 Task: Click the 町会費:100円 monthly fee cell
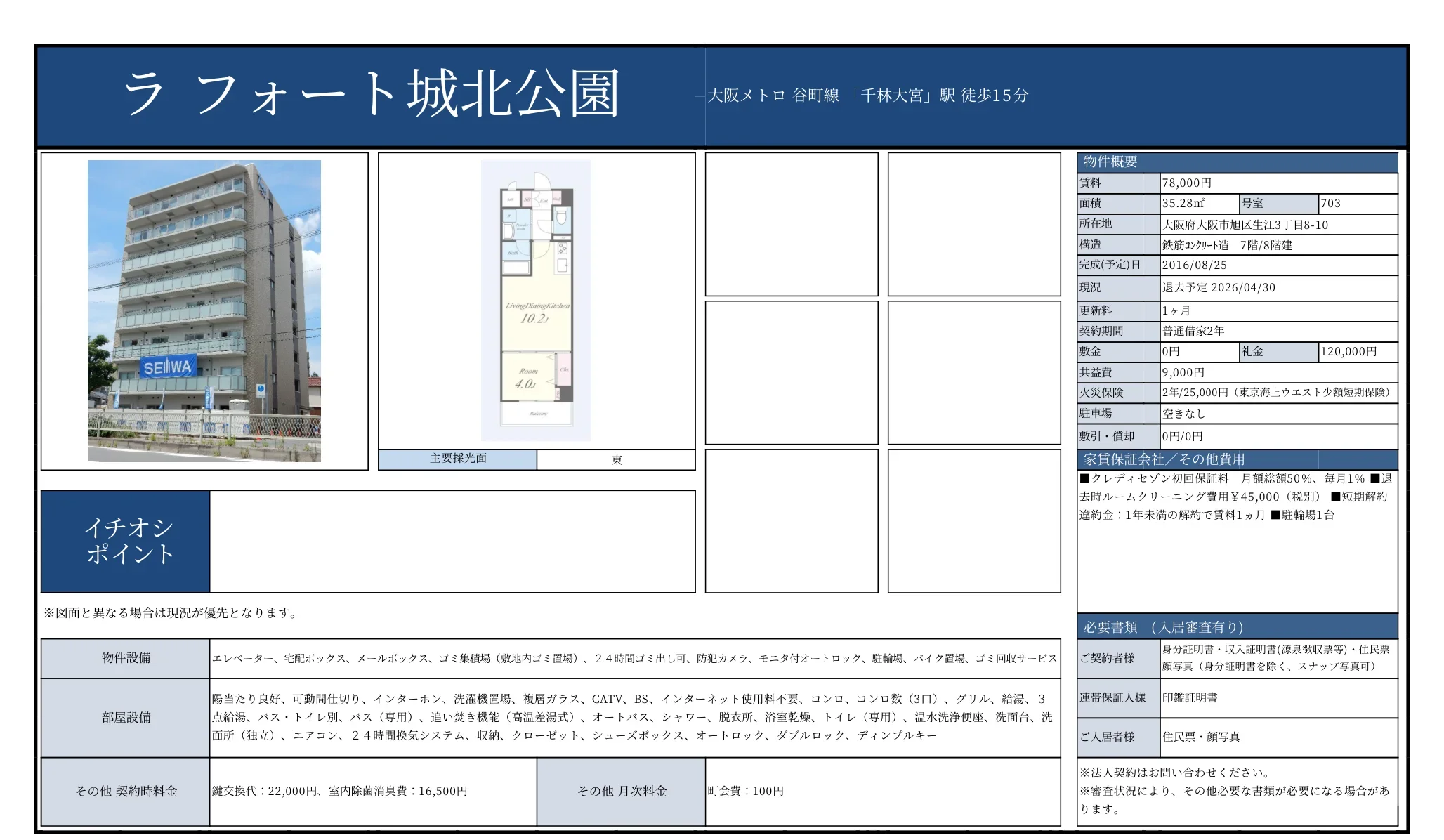(x=745, y=792)
